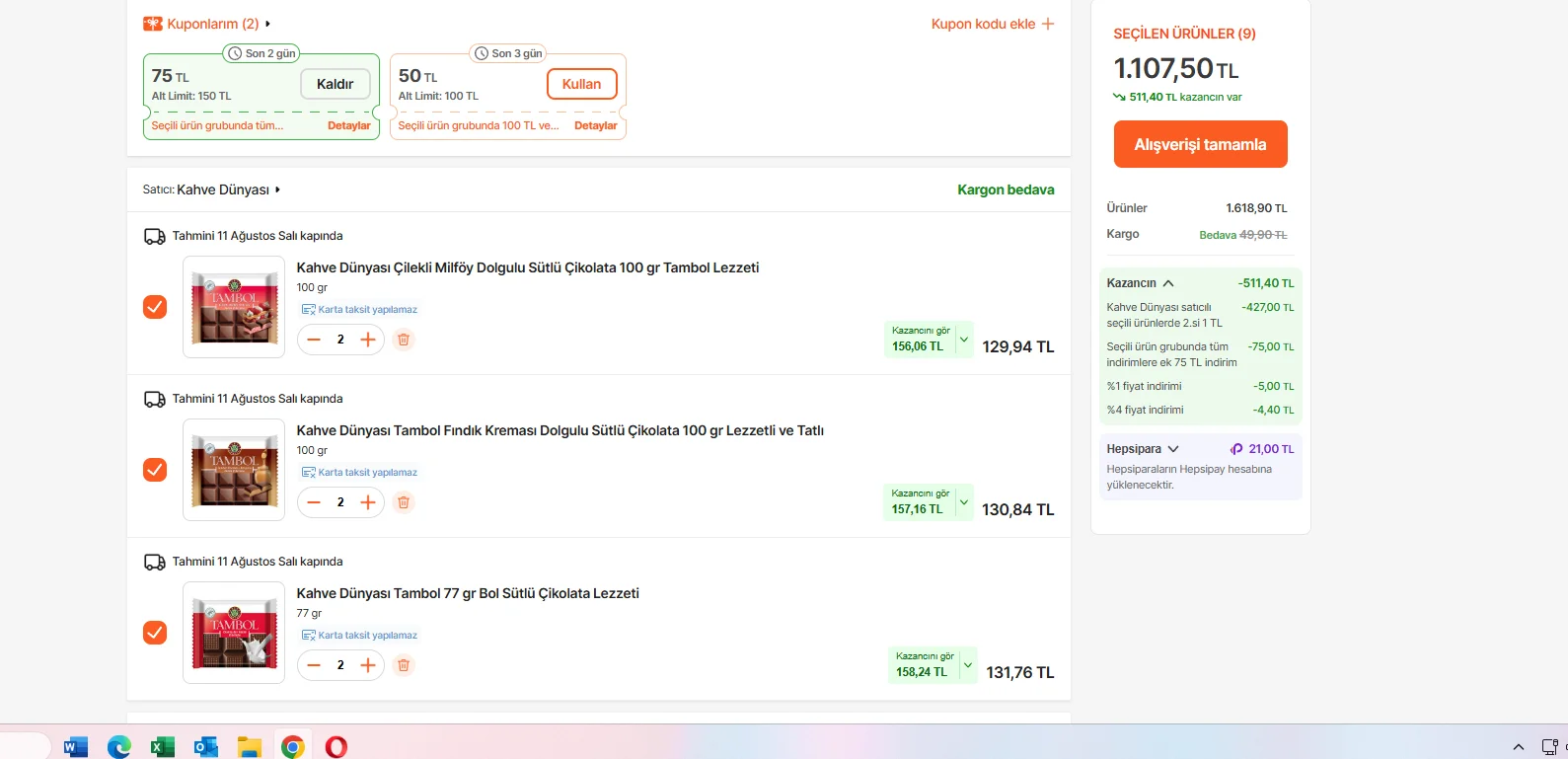1568x759 pixels.
Task: Decrease quantity of Tambol 77 gr chocolate
Action: [x=314, y=665]
